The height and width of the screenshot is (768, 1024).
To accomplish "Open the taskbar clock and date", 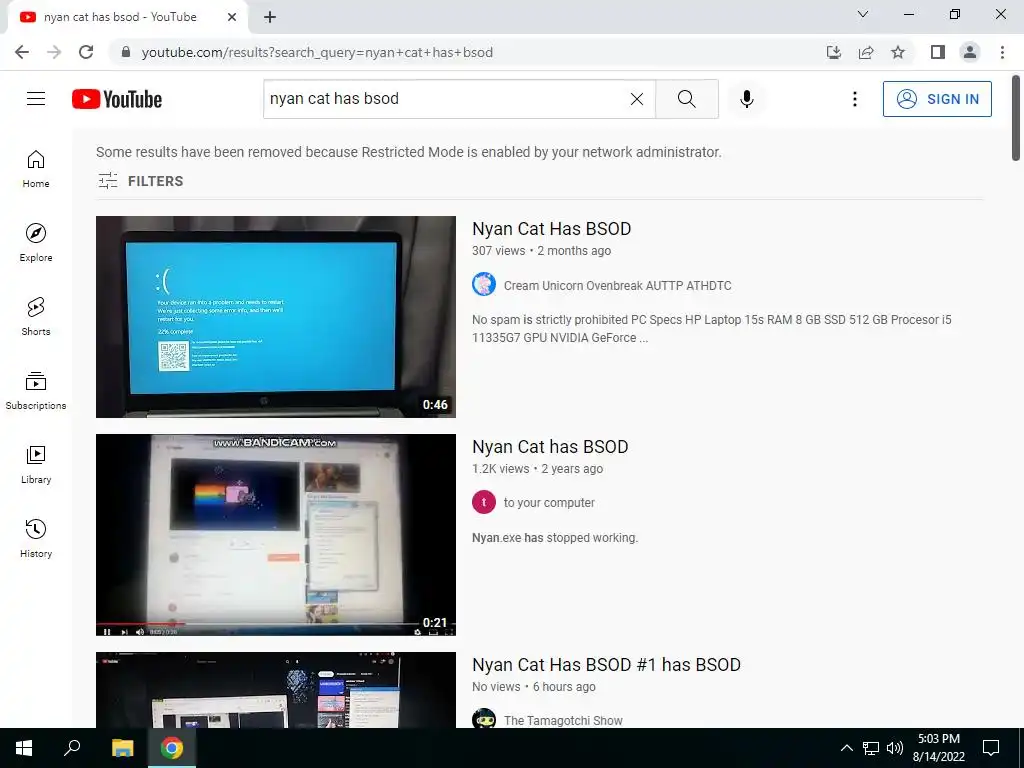I will tap(939, 748).
